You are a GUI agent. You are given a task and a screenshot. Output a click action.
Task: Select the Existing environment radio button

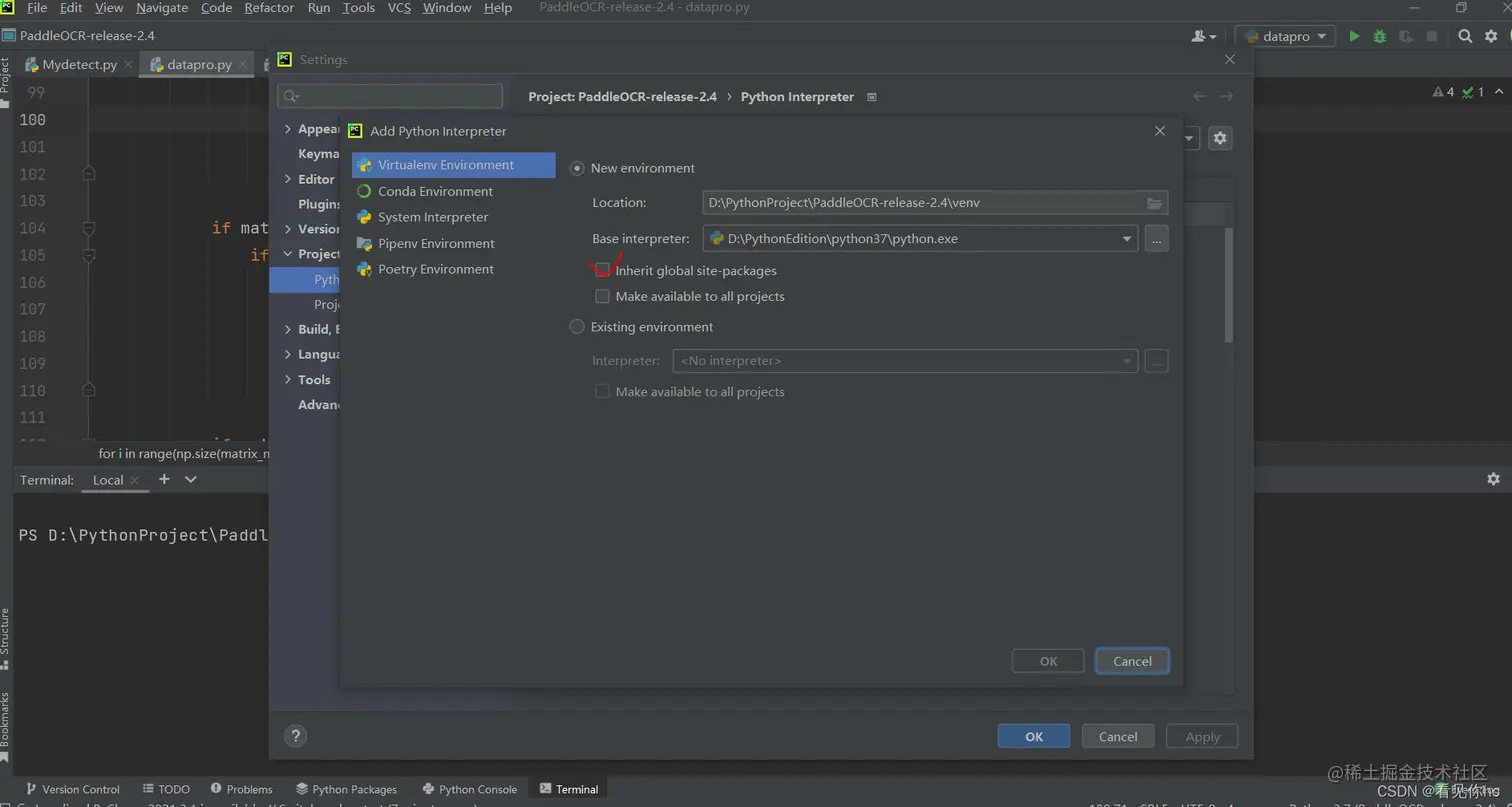coord(577,327)
